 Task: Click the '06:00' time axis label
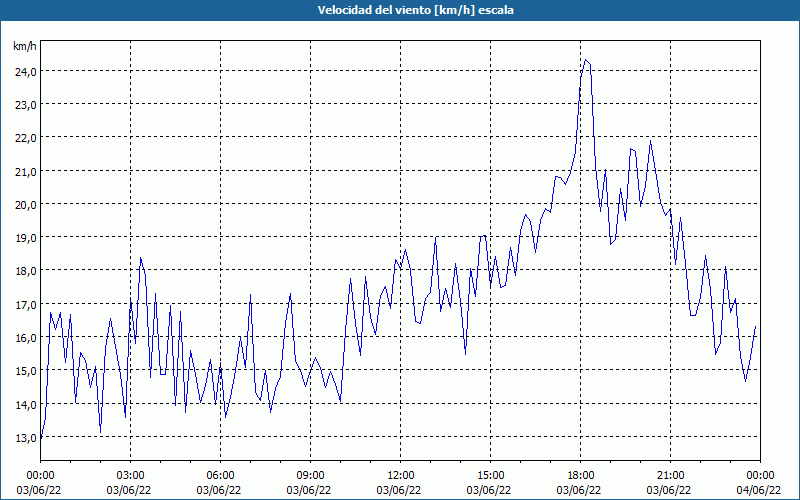(x=220, y=476)
